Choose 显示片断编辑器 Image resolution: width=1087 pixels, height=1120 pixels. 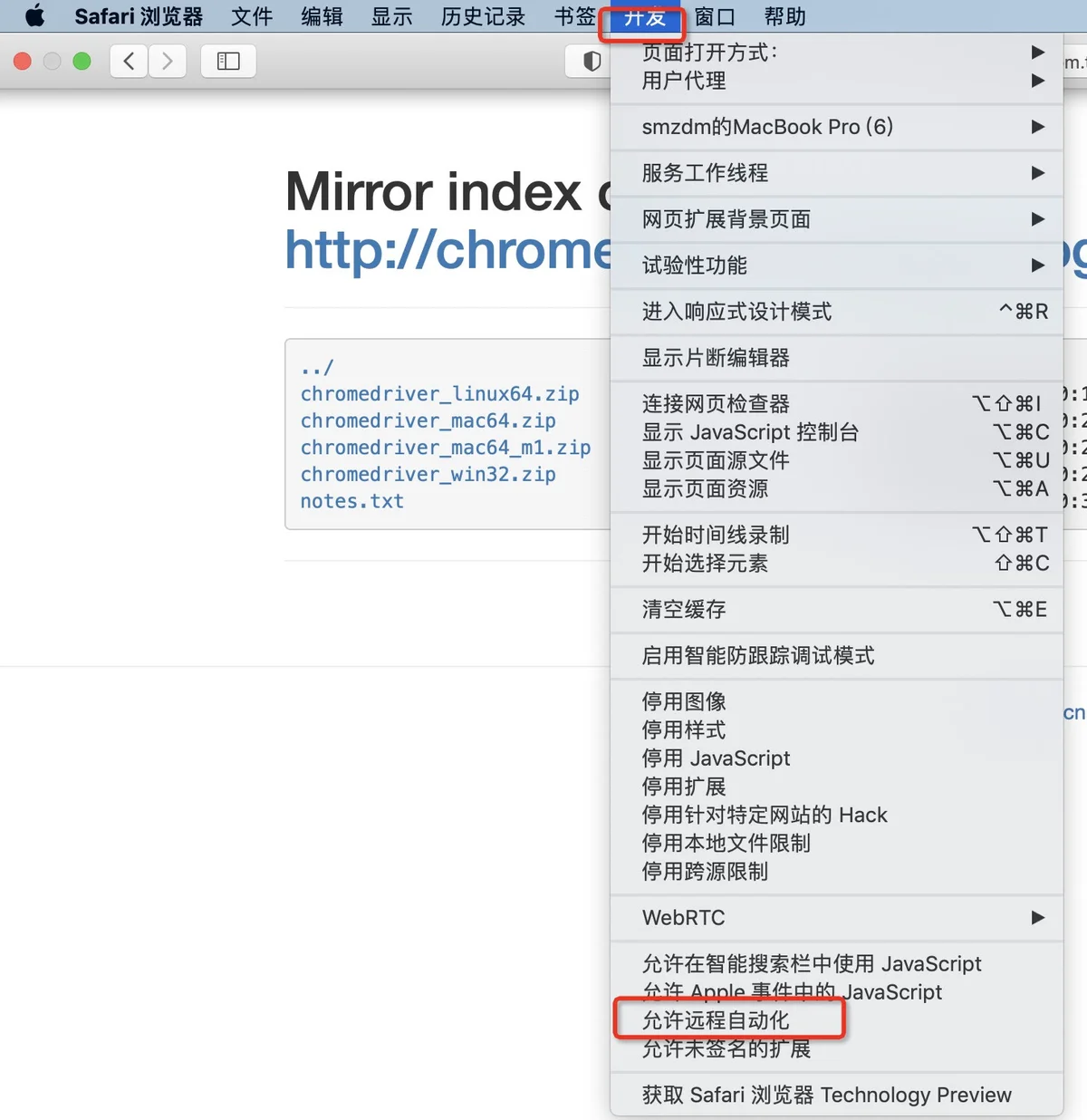[837, 358]
